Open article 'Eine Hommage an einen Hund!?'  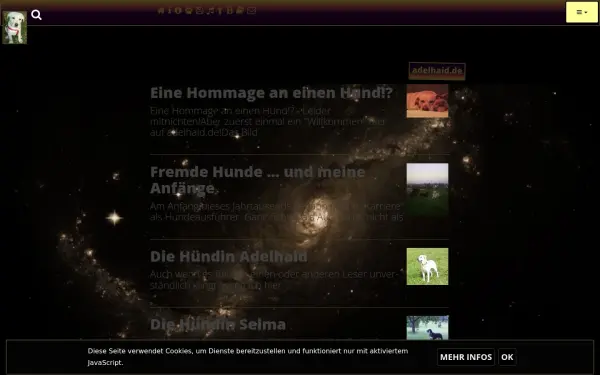(x=271, y=93)
